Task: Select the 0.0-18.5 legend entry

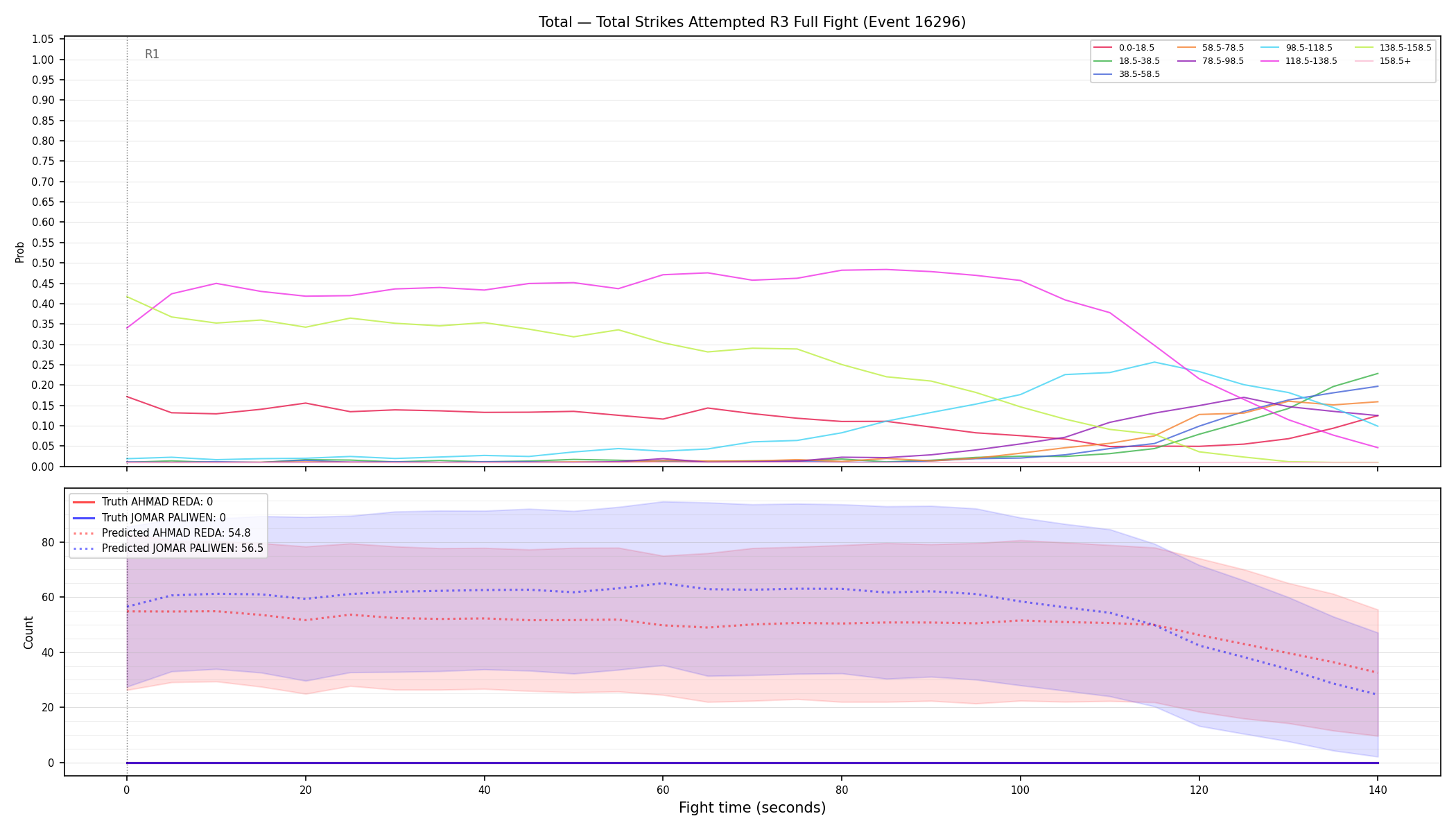Action: 1124,48
